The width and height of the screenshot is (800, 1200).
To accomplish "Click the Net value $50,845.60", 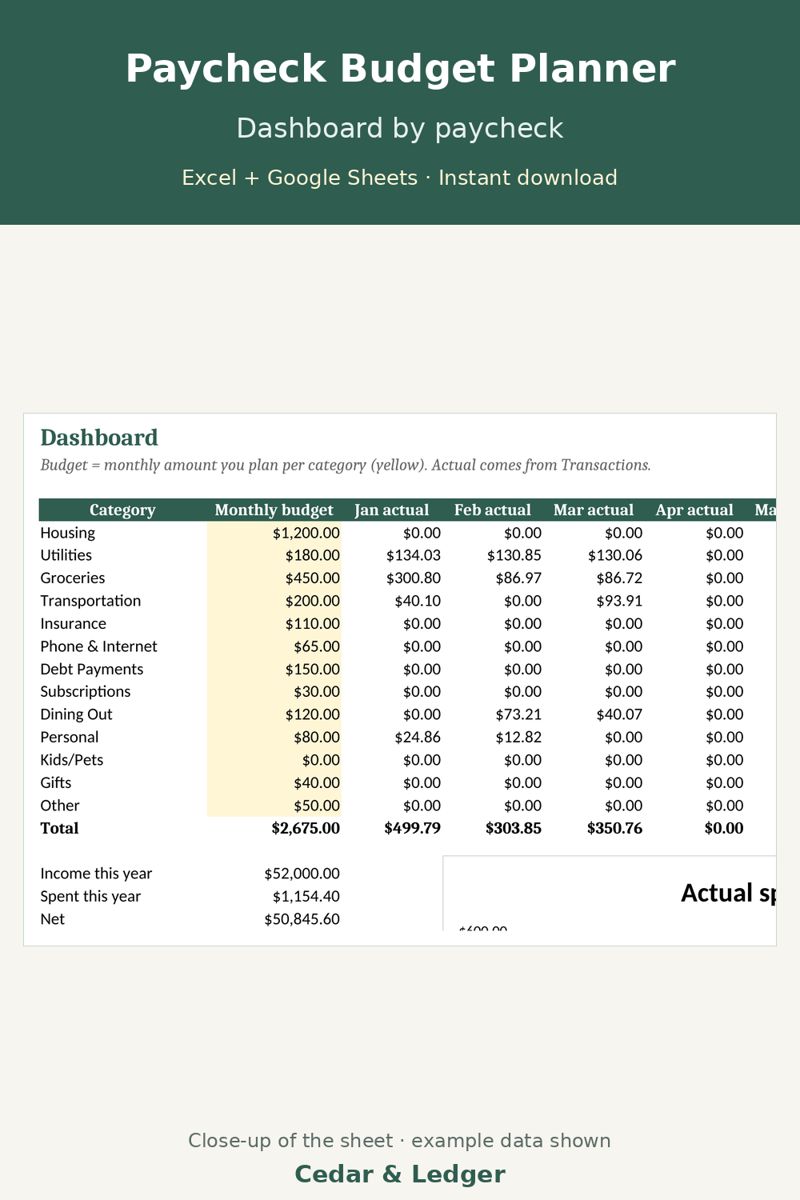I will tap(302, 919).
